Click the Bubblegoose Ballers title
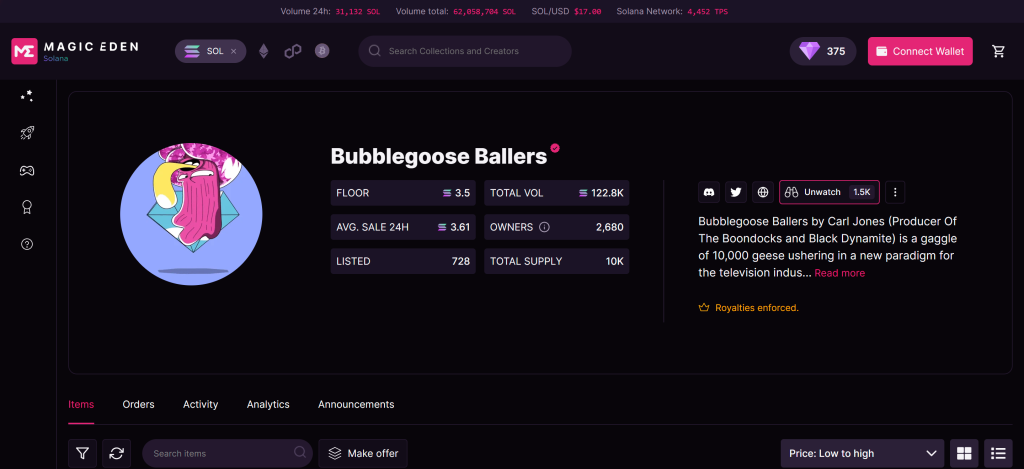Image resolution: width=1024 pixels, height=469 pixels. click(438, 156)
